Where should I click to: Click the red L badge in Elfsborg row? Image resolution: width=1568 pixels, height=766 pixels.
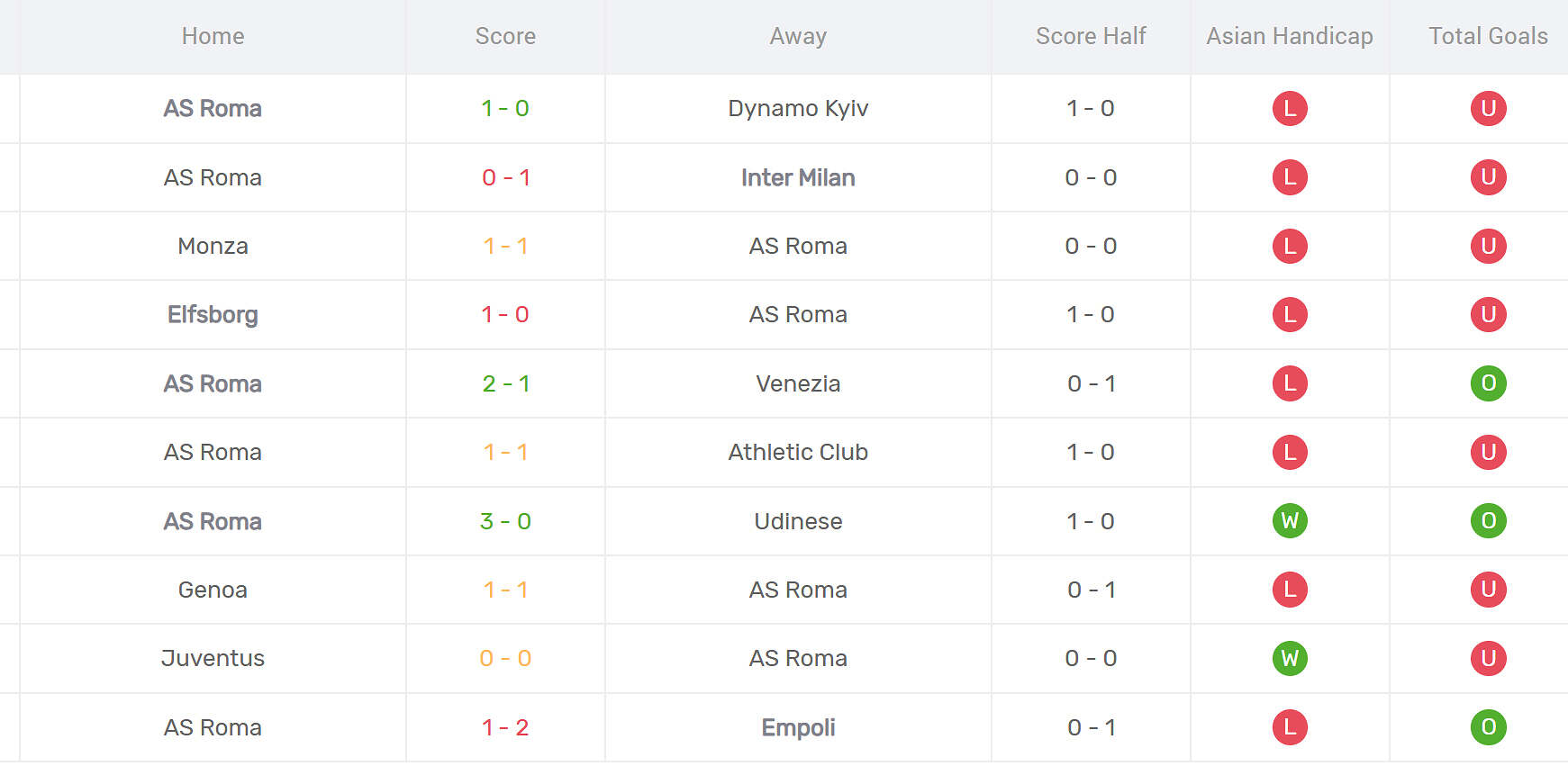pyautogui.click(x=1290, y=315)
